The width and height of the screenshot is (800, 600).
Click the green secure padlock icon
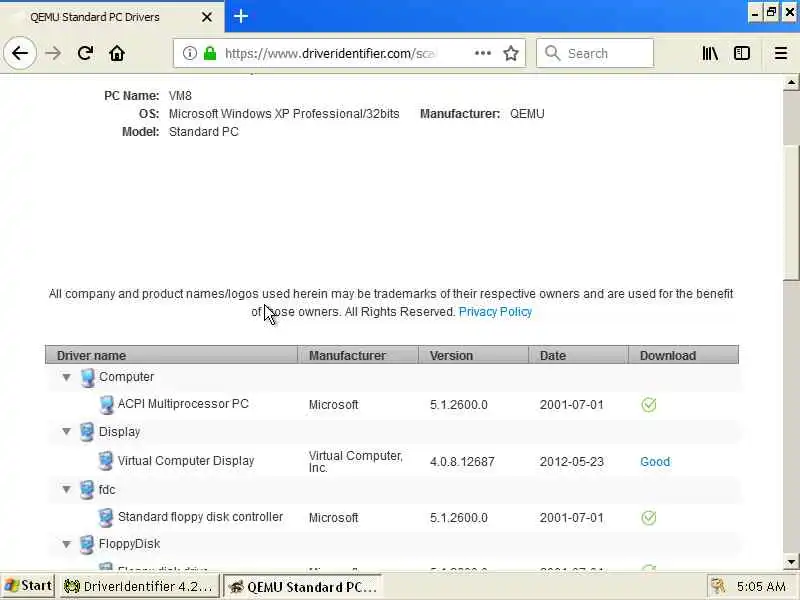pos(210,53)
